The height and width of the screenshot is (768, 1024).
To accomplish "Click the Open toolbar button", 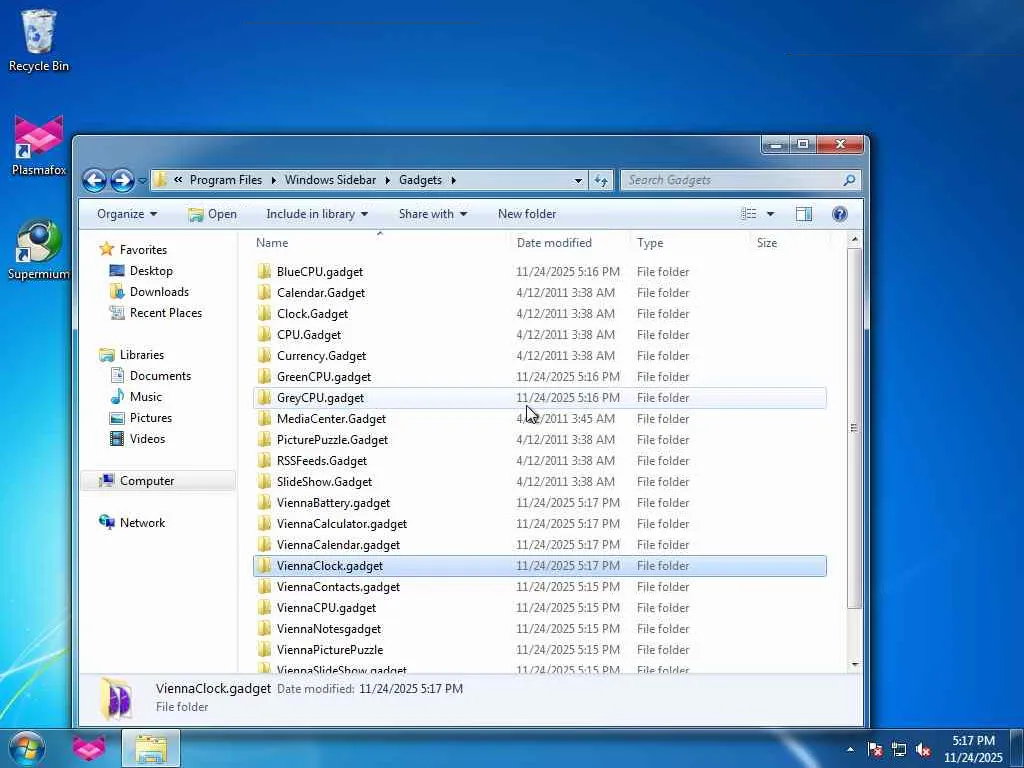I will [x=212, y=214].
